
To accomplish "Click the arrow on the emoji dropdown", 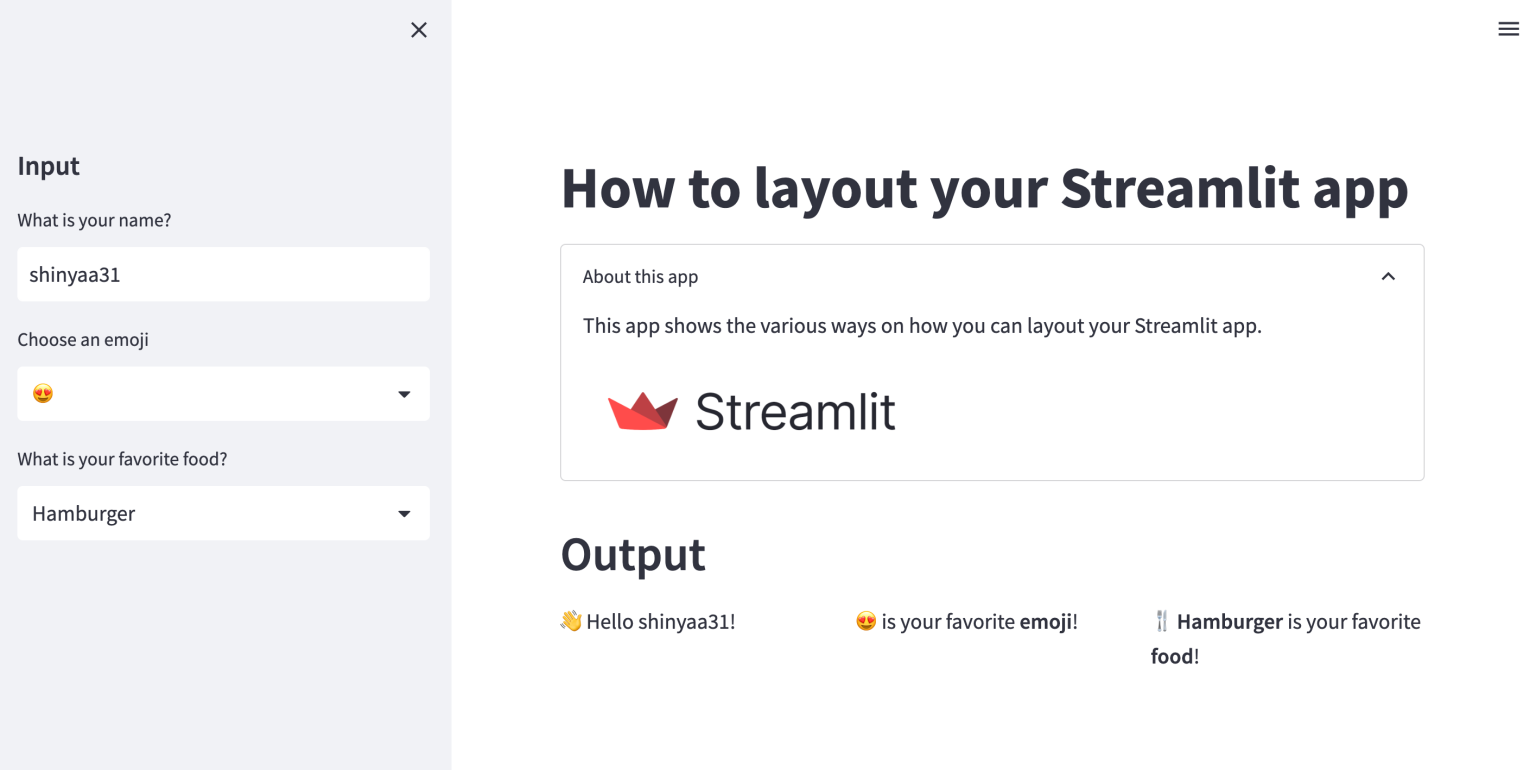I will [x=404, y=394].
